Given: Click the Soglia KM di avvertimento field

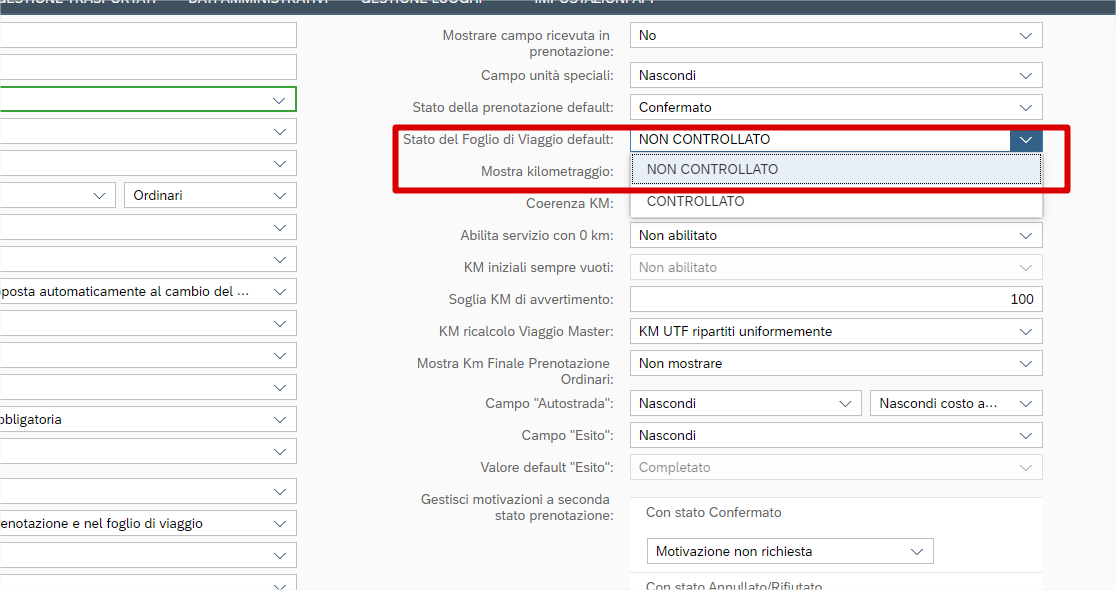Looking at the screenshot, I should pyautogui.click(x=835, y=299).
